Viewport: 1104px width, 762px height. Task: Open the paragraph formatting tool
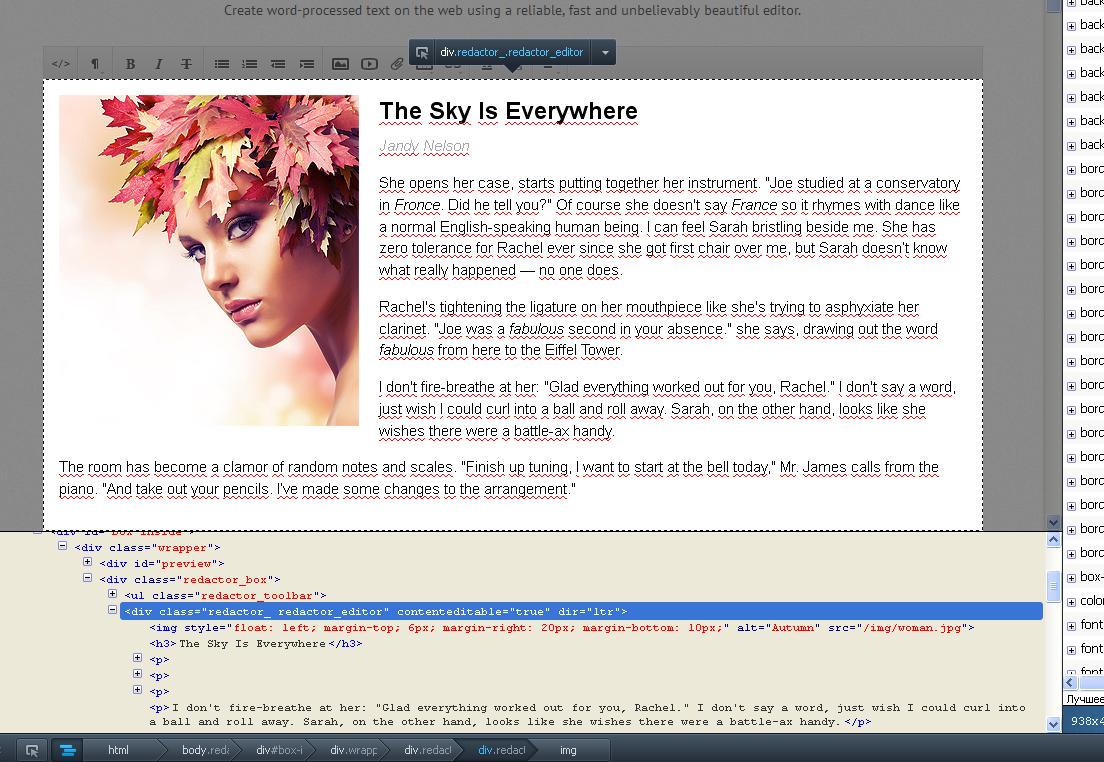(95, 64)
